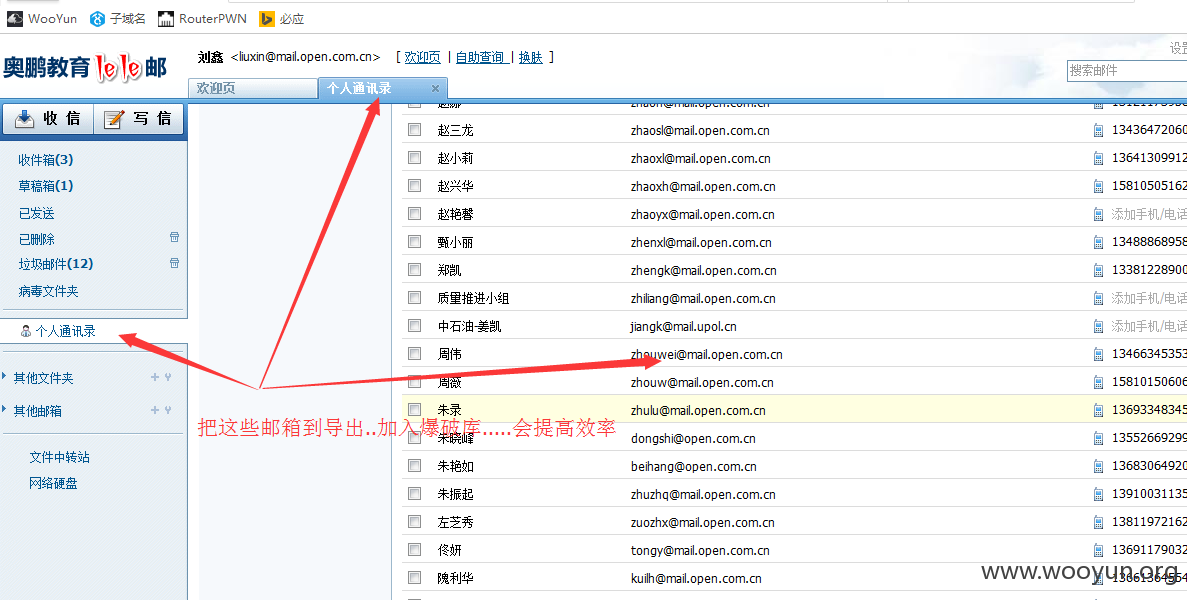The width and height of the screenshot is (1187, 600).
Task: Click the phone icon in 佟妍 row
Action: pos(1098,550)
